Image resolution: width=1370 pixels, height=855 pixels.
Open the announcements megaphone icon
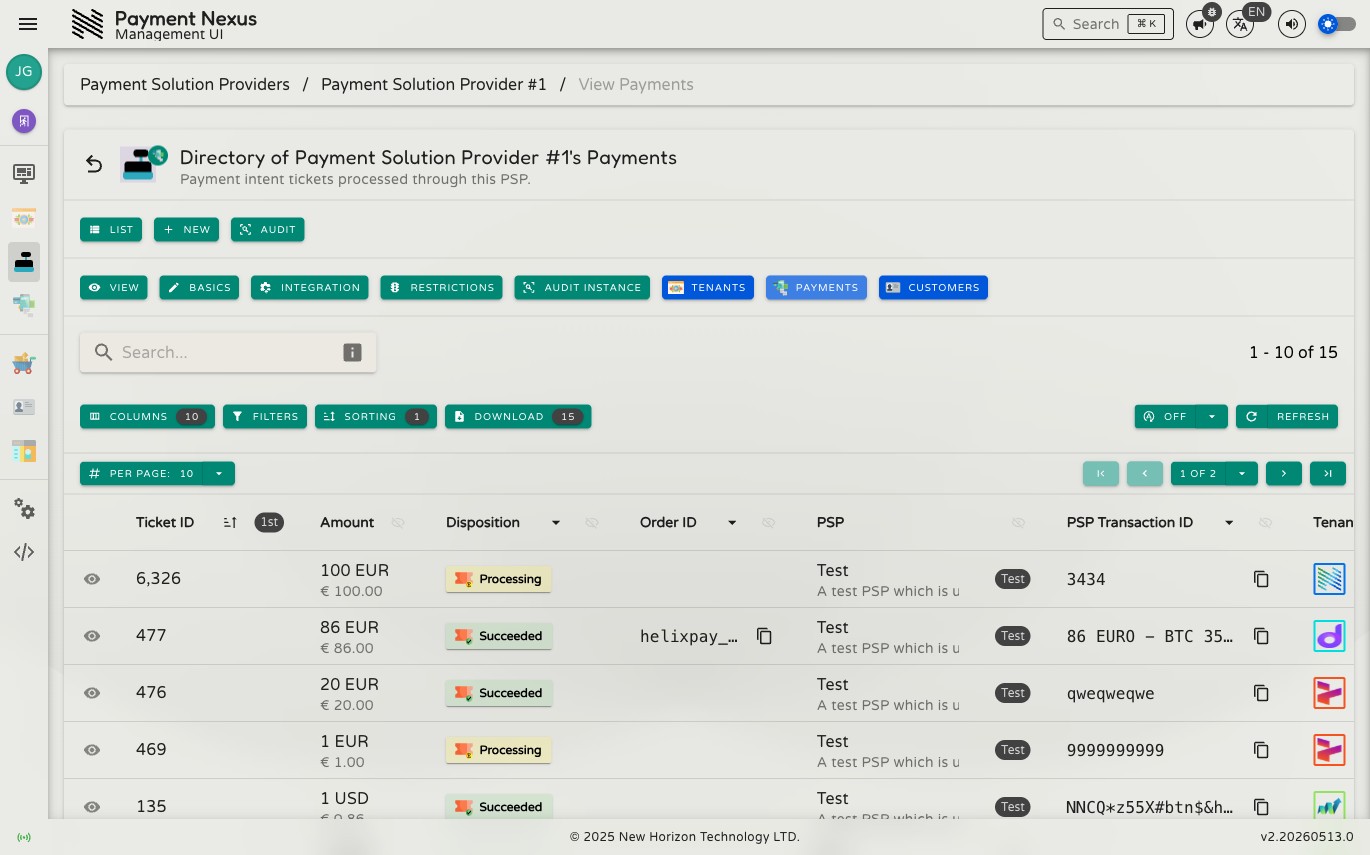[1199, 24]
